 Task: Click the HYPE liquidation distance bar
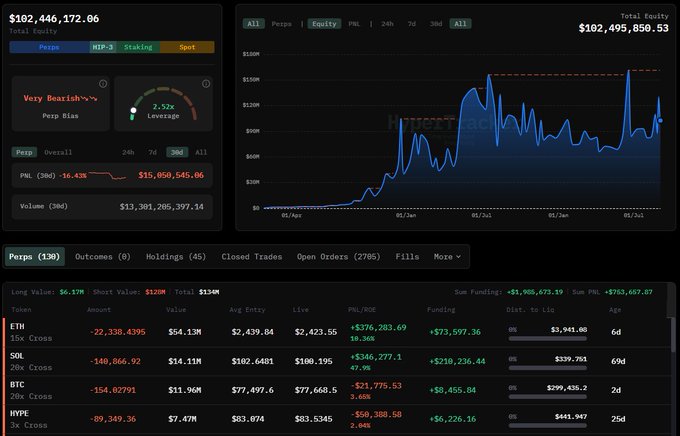(548, 426)
